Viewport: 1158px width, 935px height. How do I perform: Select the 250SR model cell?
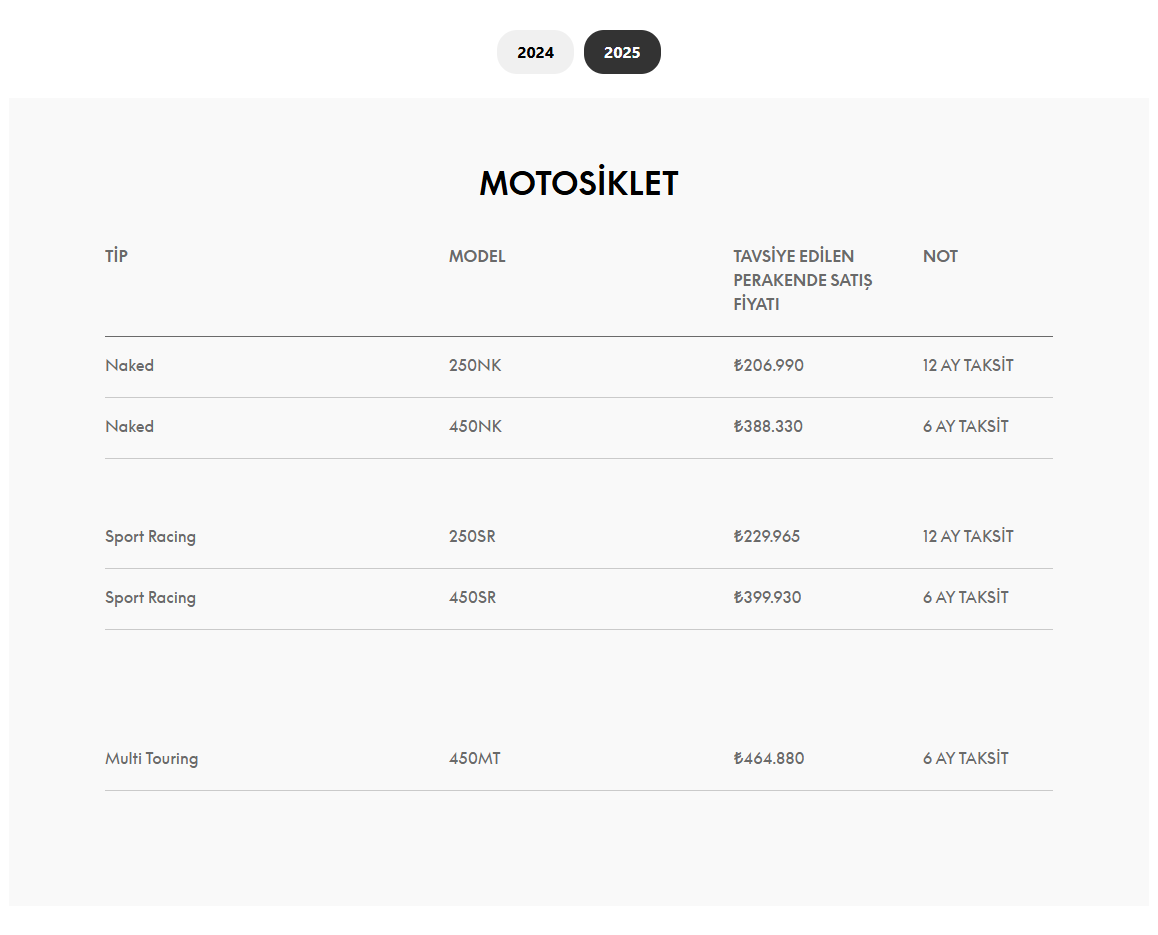[x=472, y=537]
